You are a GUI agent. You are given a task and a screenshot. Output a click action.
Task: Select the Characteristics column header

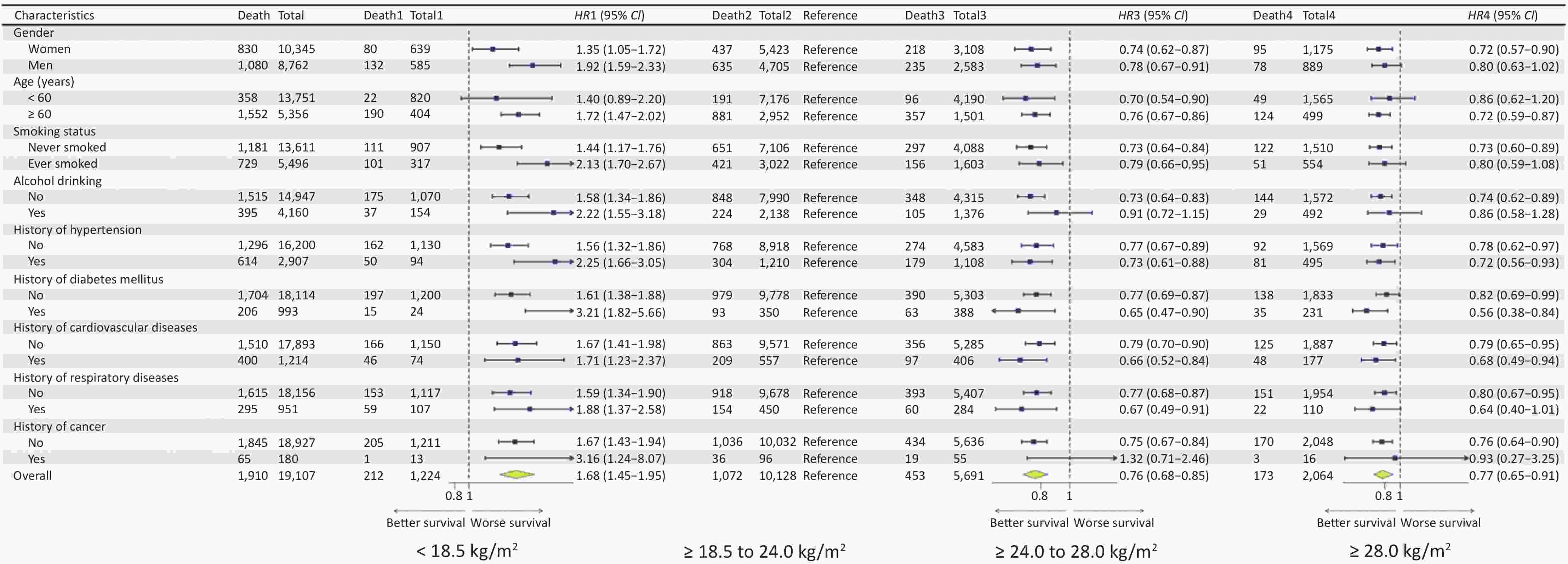pyautogui.click(x=54, y=15)
